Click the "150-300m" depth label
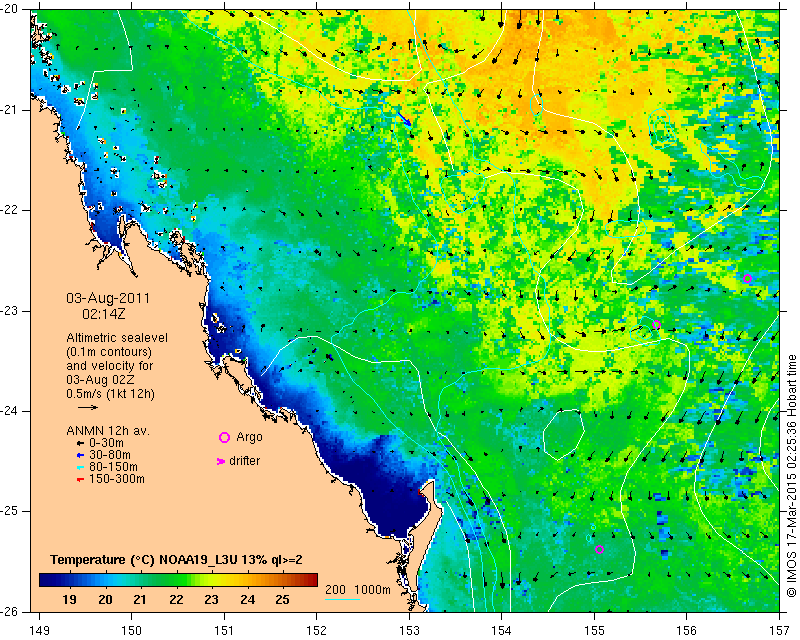 coord(117,479)
